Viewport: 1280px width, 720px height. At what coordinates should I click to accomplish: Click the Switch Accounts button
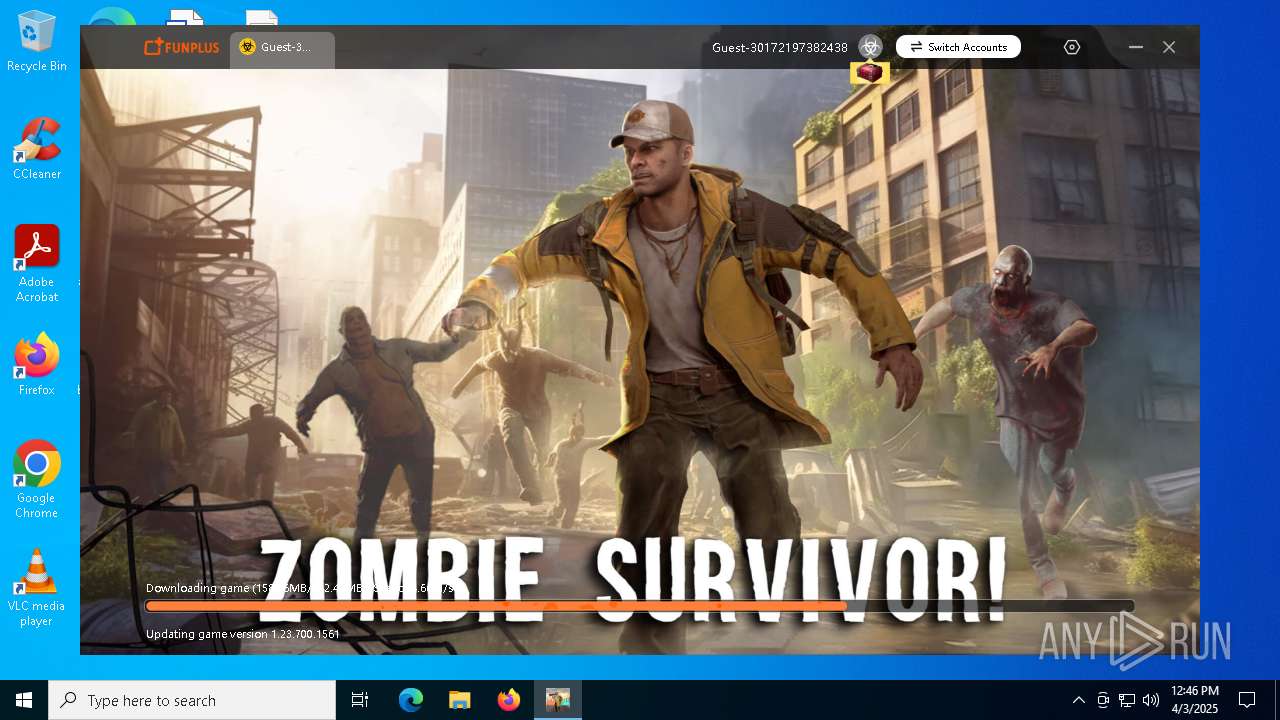[958, 47]
